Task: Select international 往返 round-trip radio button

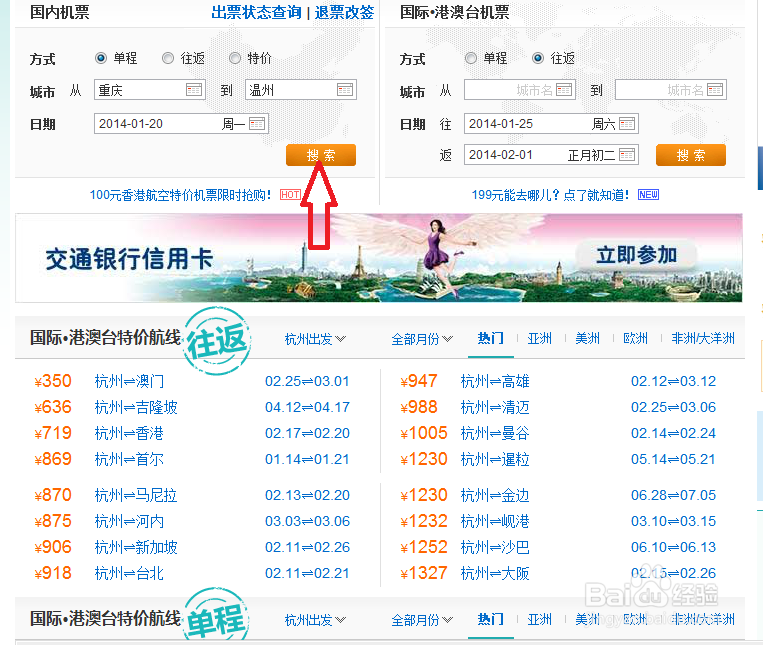Action: tap(538, 58)
